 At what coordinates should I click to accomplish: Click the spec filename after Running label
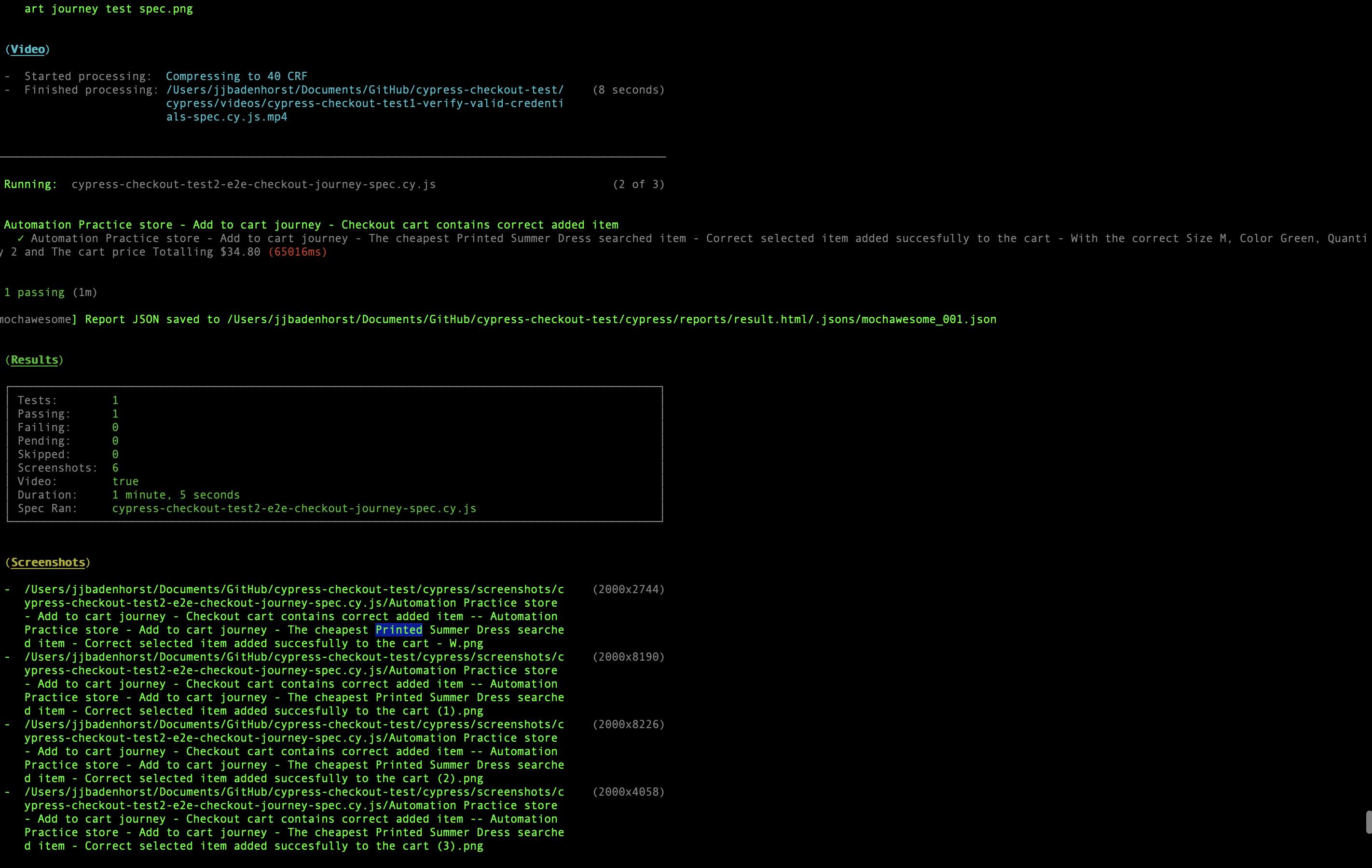click(254, 185)
